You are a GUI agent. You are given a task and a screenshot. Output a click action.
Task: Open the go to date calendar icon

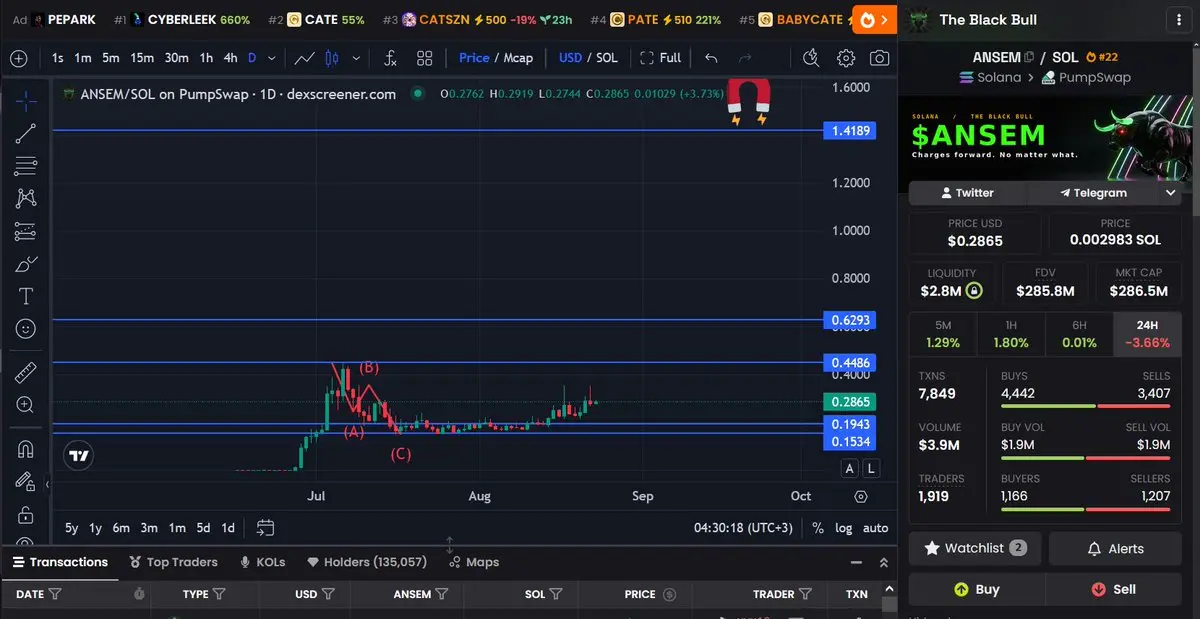[x=265, y=527]
